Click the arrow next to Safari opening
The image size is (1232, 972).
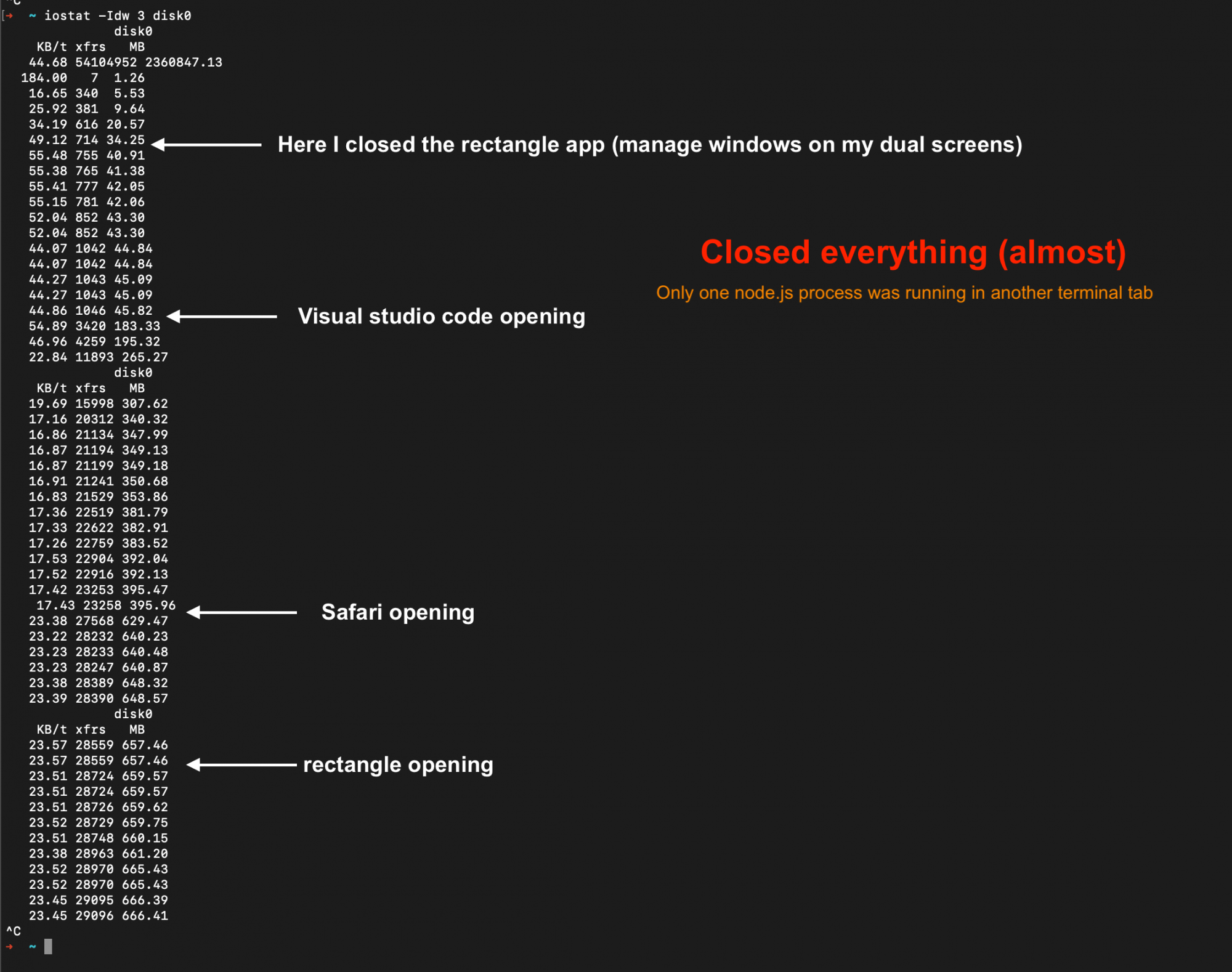click(241, 612)
